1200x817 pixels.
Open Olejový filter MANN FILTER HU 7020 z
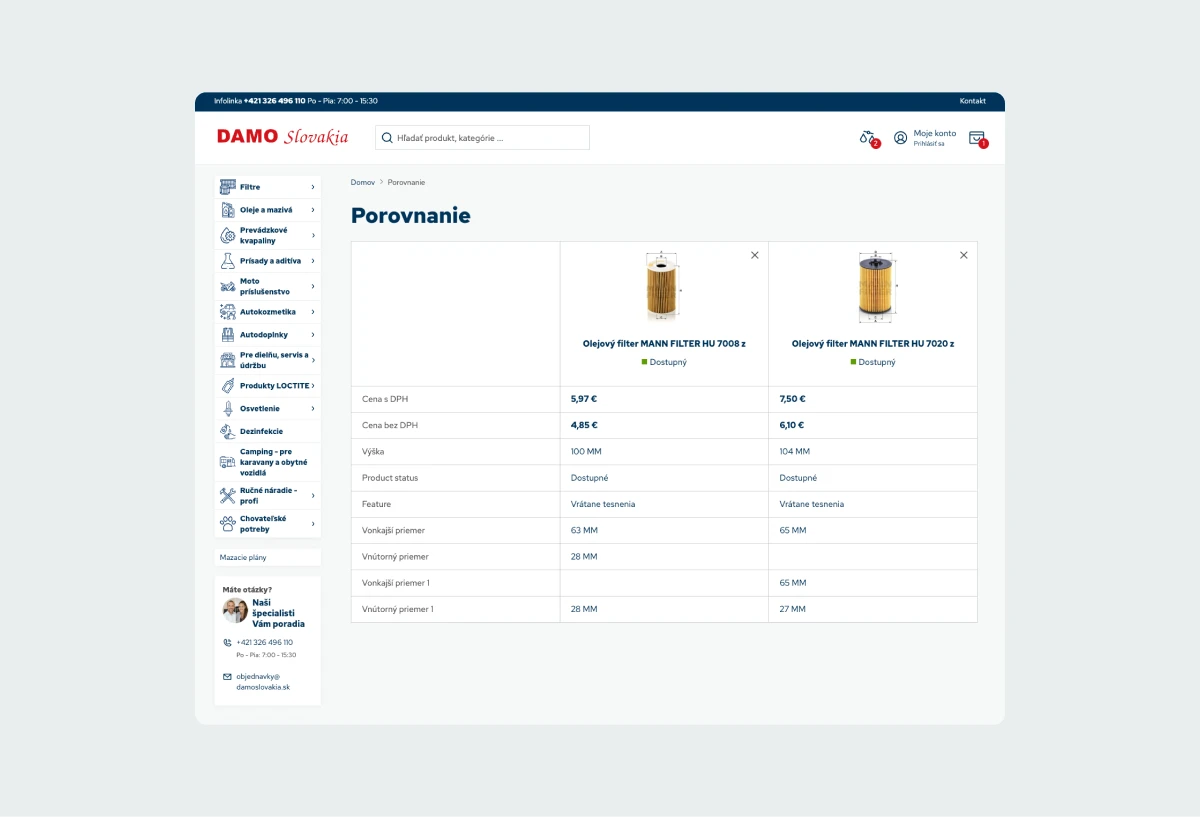873,343
